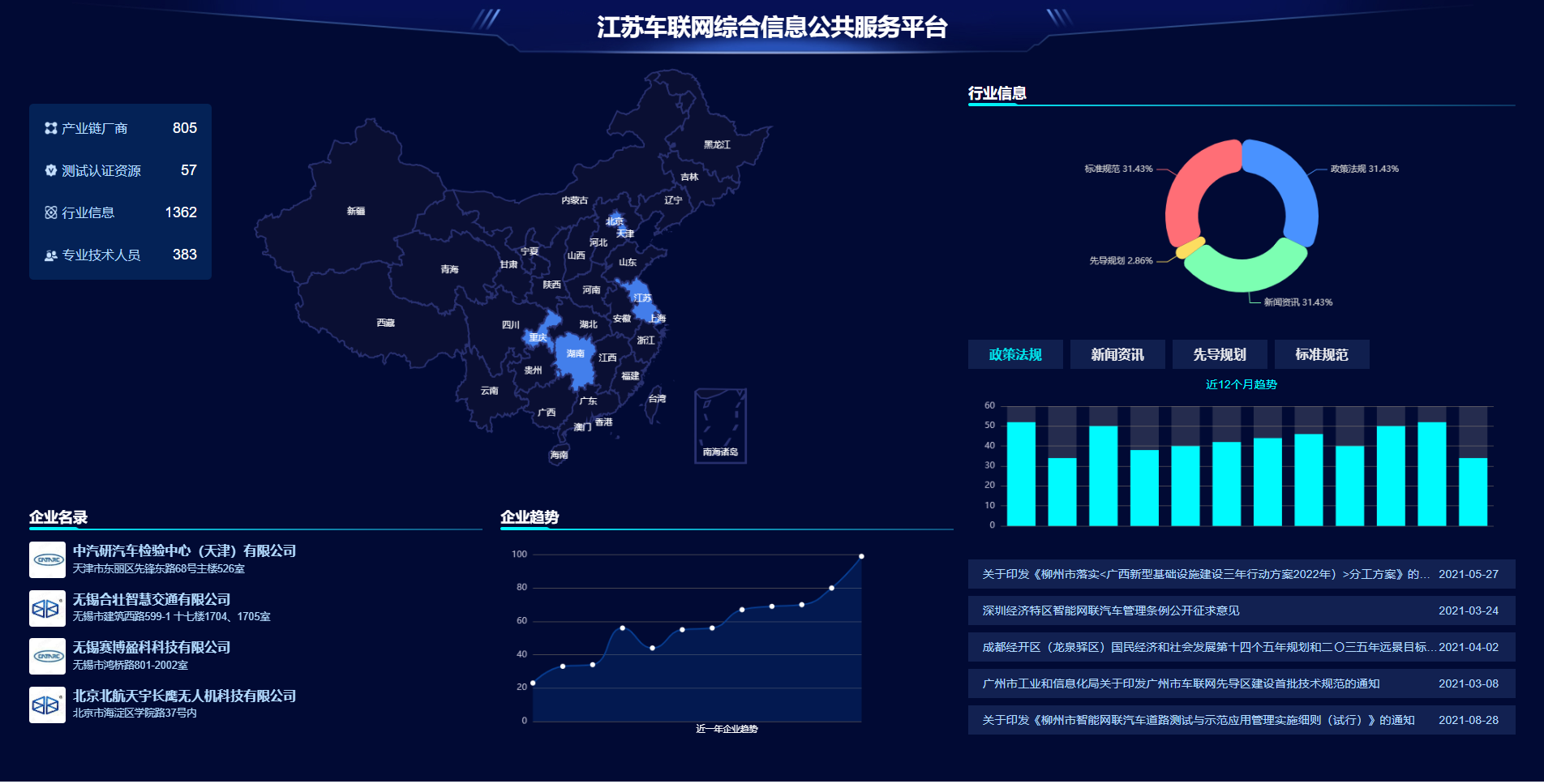Click the 行业信息 icon in stats panel
This screenshot has width=1544, height=784.
[51, 212]
